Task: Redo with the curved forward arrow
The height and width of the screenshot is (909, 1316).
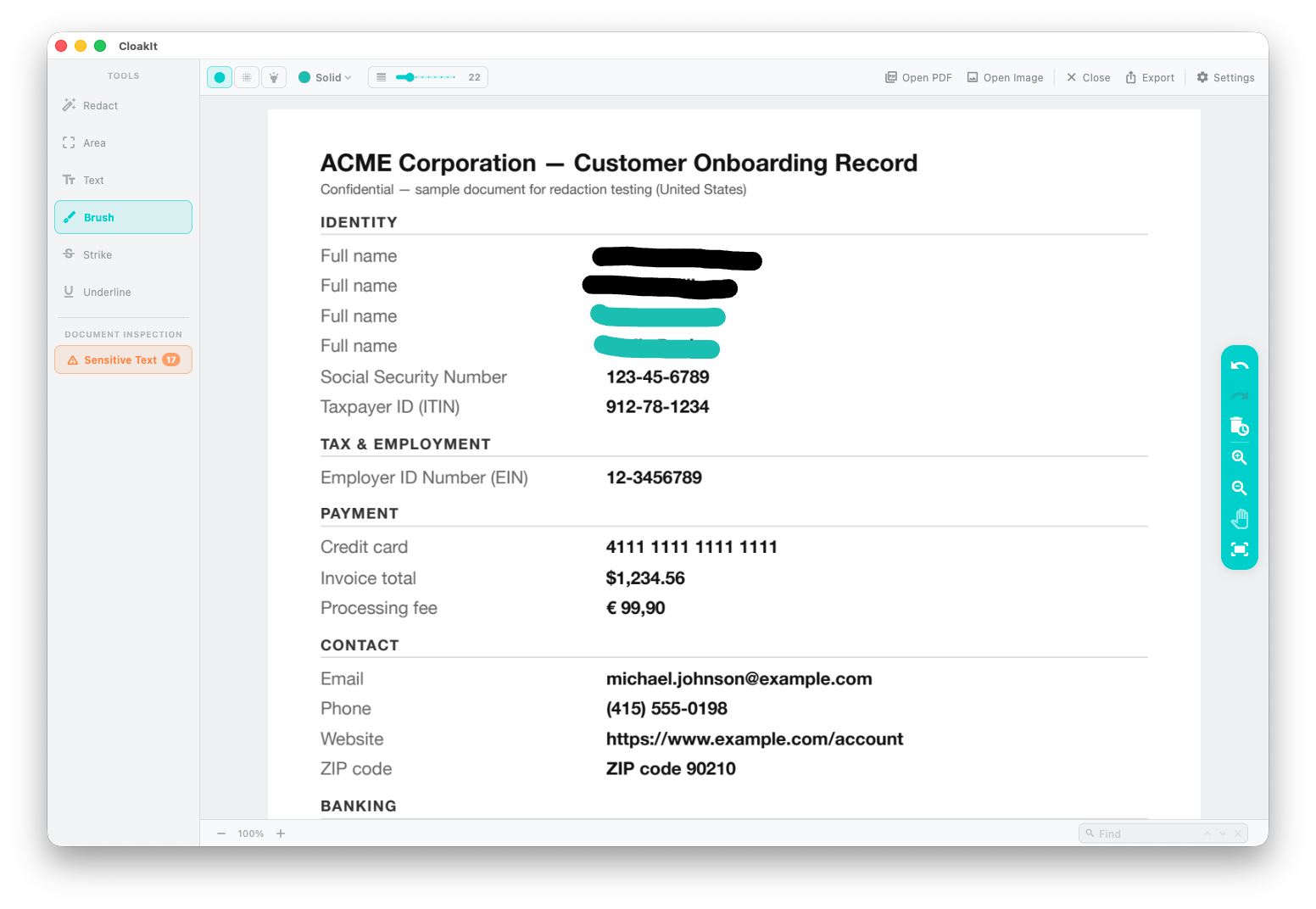Action: [x=1240, y=396]
